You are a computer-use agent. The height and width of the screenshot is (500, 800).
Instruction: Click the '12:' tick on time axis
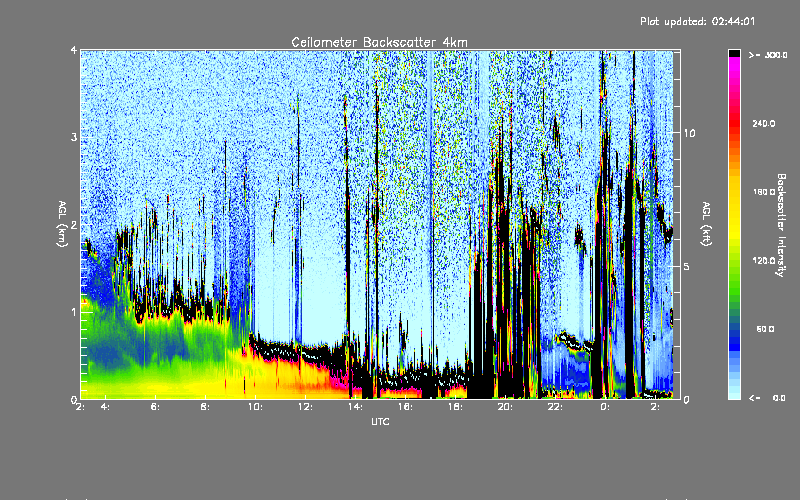(x=305, y=407)
